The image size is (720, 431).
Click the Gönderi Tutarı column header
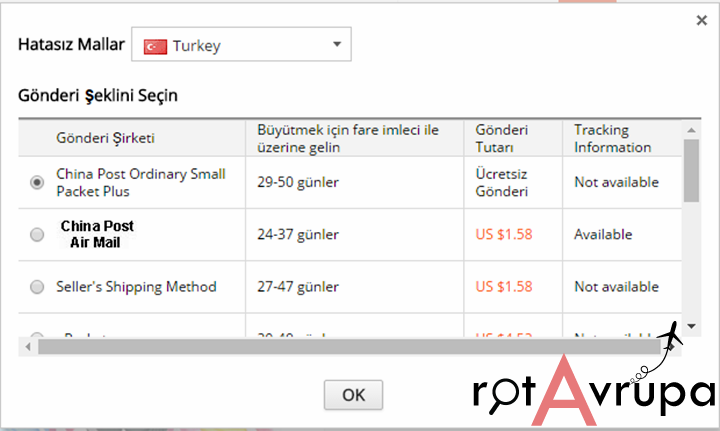[502, 138]
